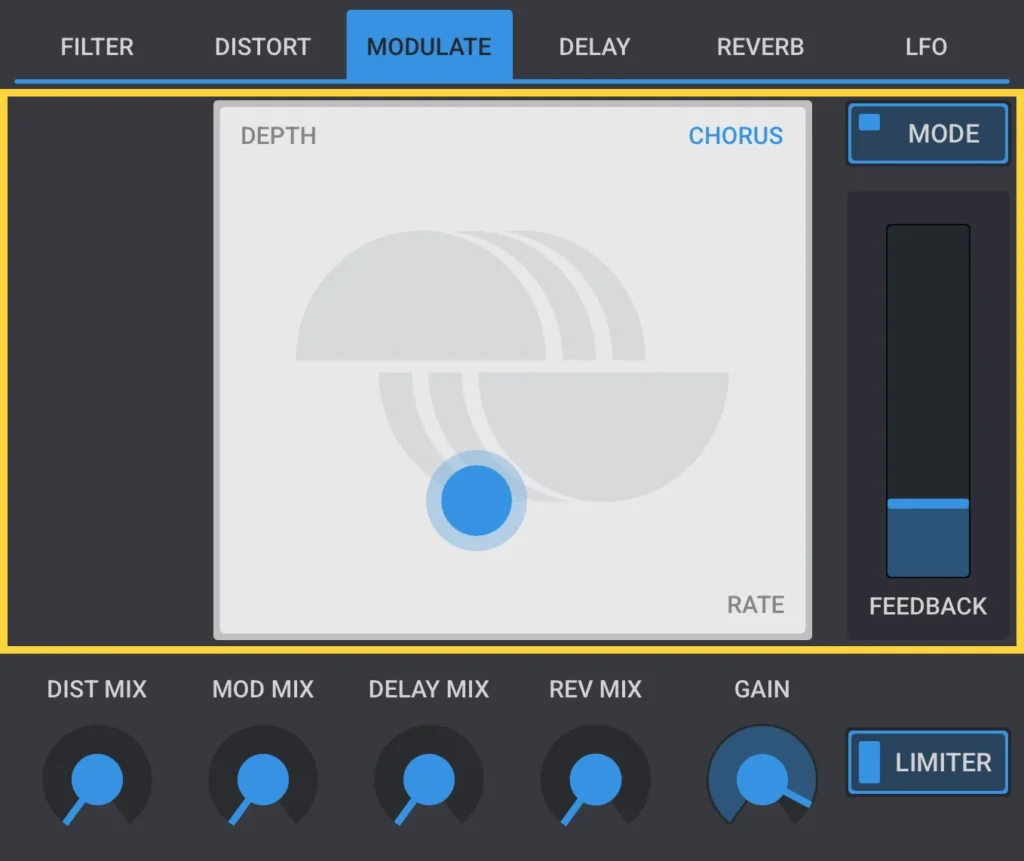Click the REV MIX knob
Screen dimensions: 1024x861
[x=595, y=779]
